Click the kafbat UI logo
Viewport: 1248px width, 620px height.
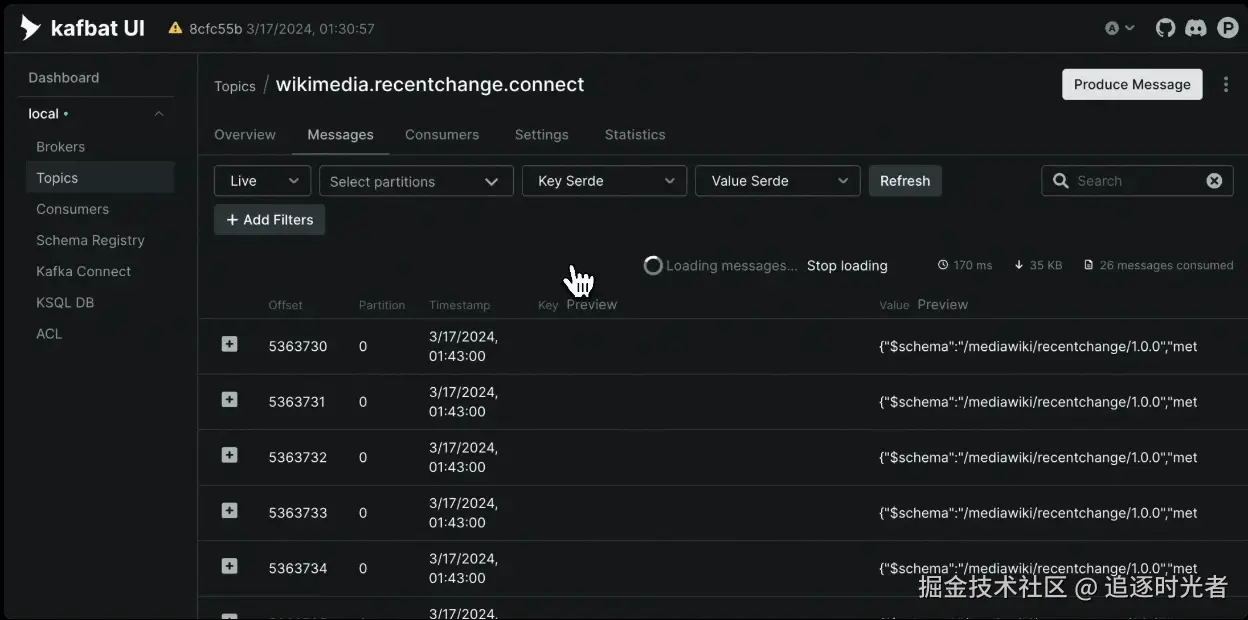(83, 28)
